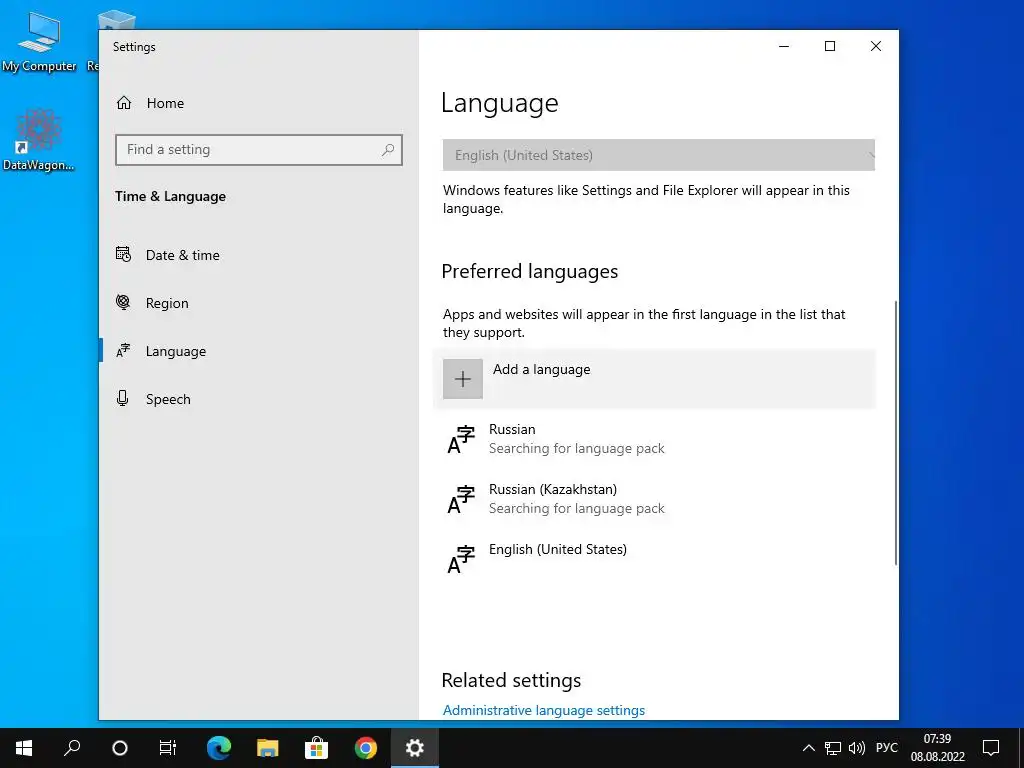This screenshot has height=768, width=1024.
Task: Click Searching for language pack under Russian
Action: (577, 449)
